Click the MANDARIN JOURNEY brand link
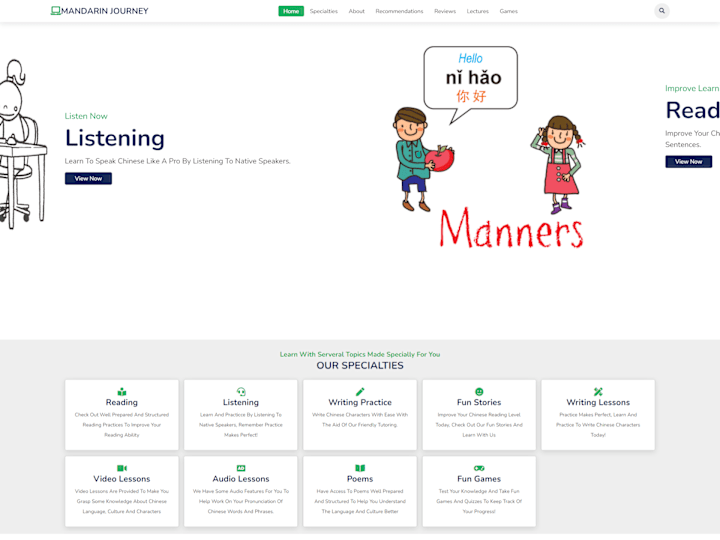The height and width of the screenshot is (540, 720). (x=100, y=11)
